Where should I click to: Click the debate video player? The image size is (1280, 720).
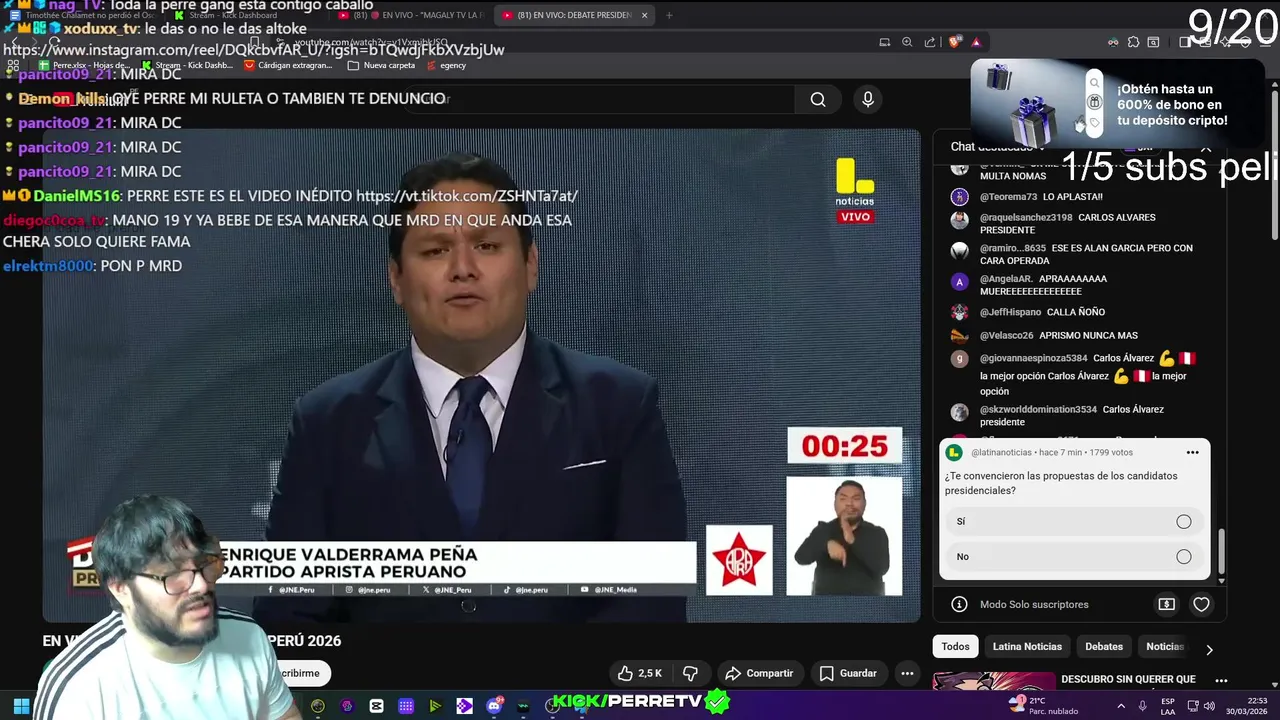[x=481, y=375]
